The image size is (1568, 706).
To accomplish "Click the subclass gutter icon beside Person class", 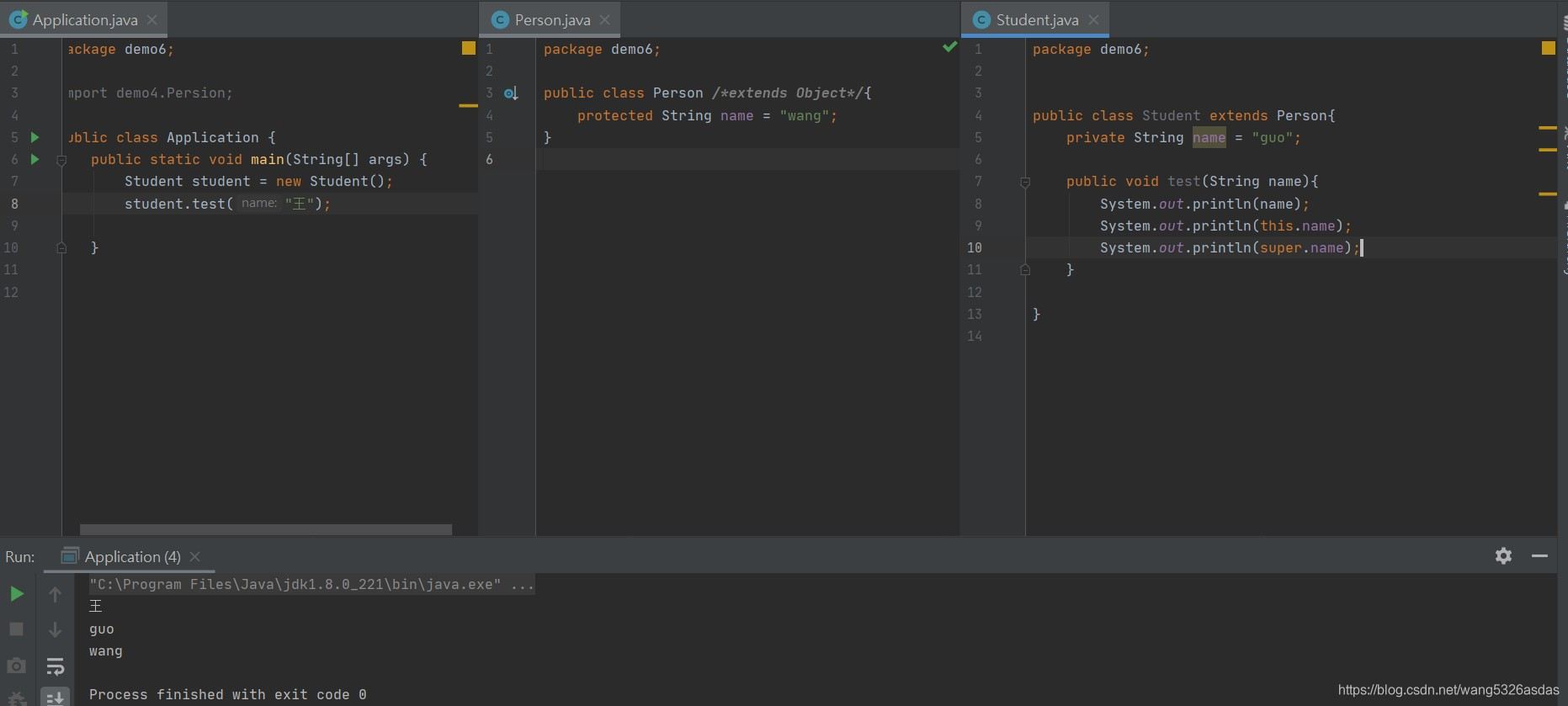I will click(511, 93).
